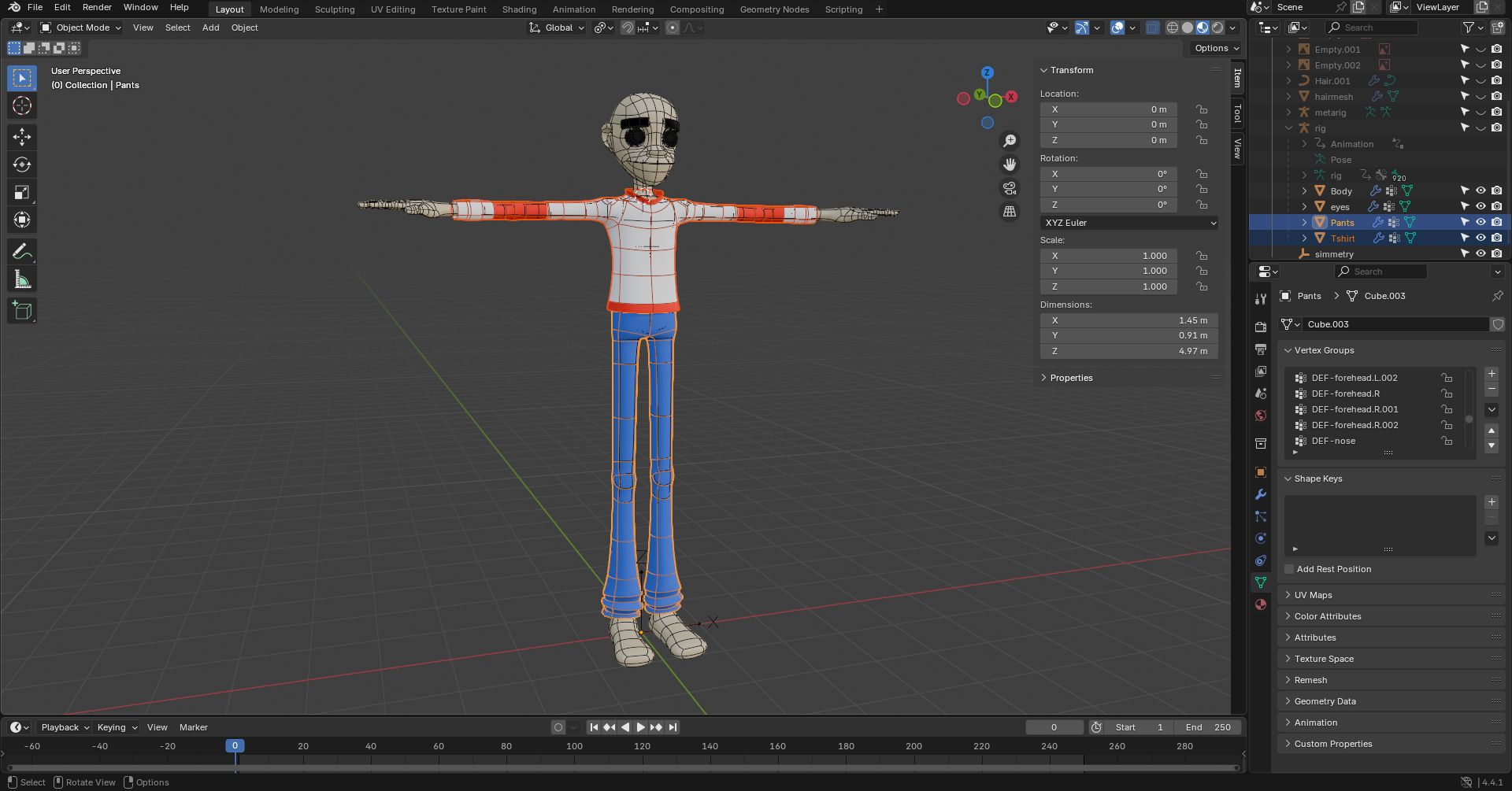Open the Render menu
Screen dimensions: 1512x791
coord(97,7)
